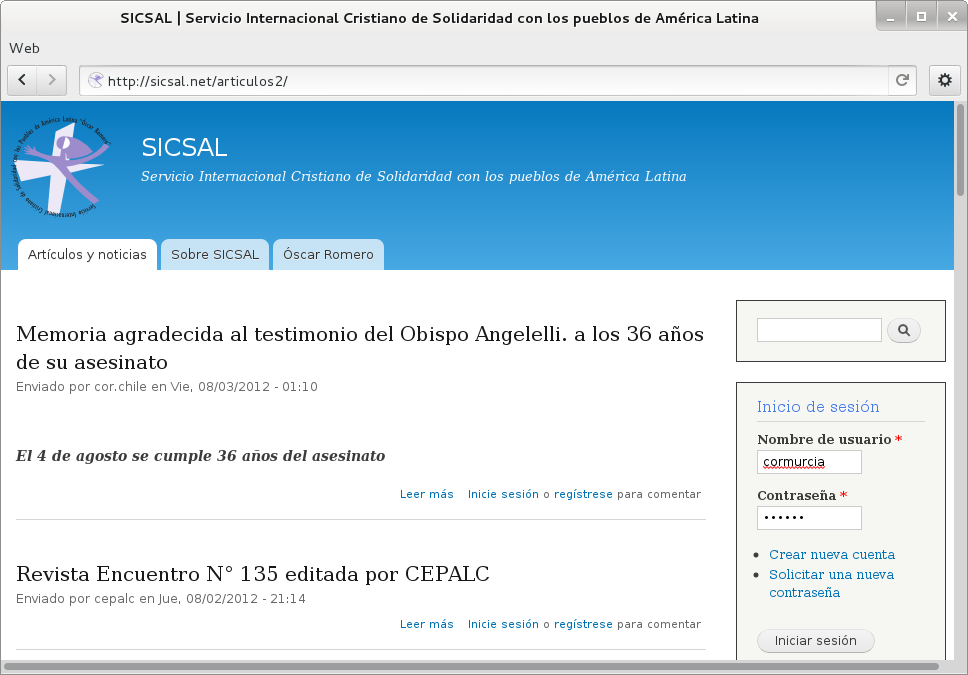
Task: Open the Web application menu
Action: click(x=24, y=48)
